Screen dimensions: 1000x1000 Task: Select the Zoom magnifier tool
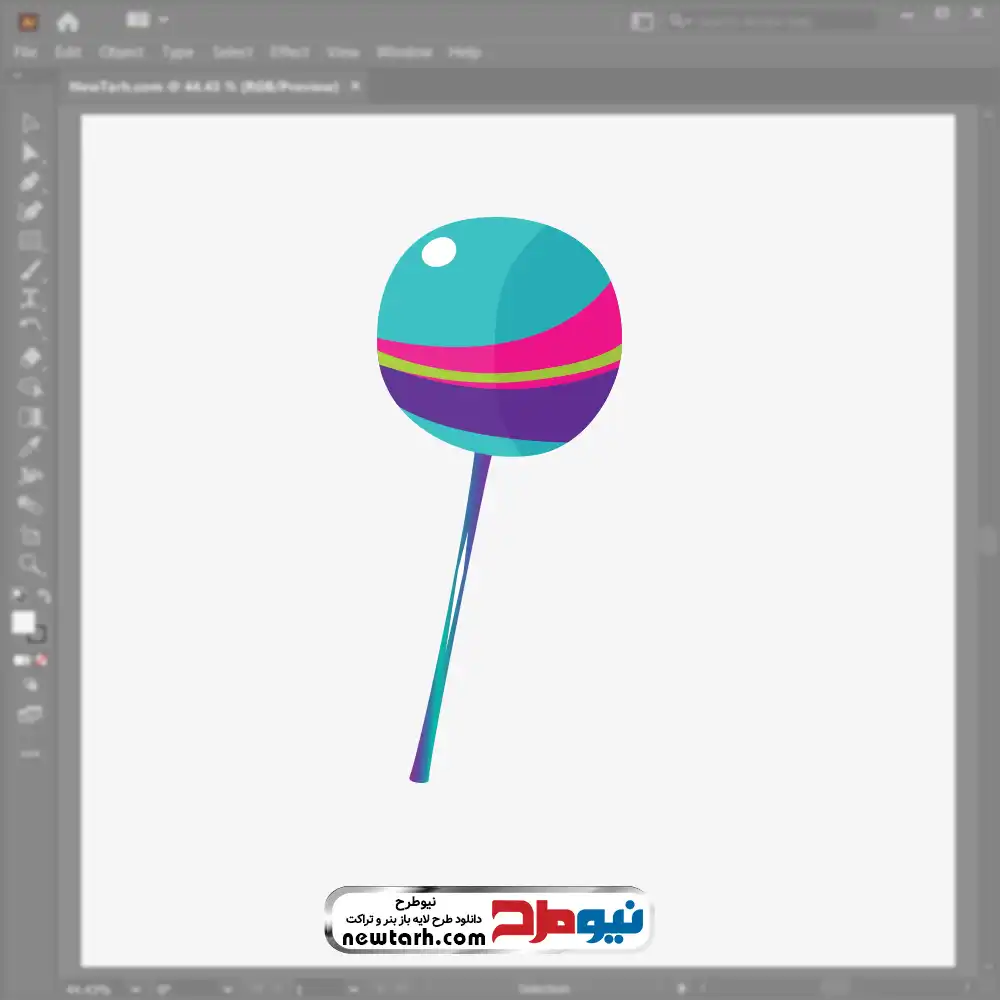[x=30, y=564]
